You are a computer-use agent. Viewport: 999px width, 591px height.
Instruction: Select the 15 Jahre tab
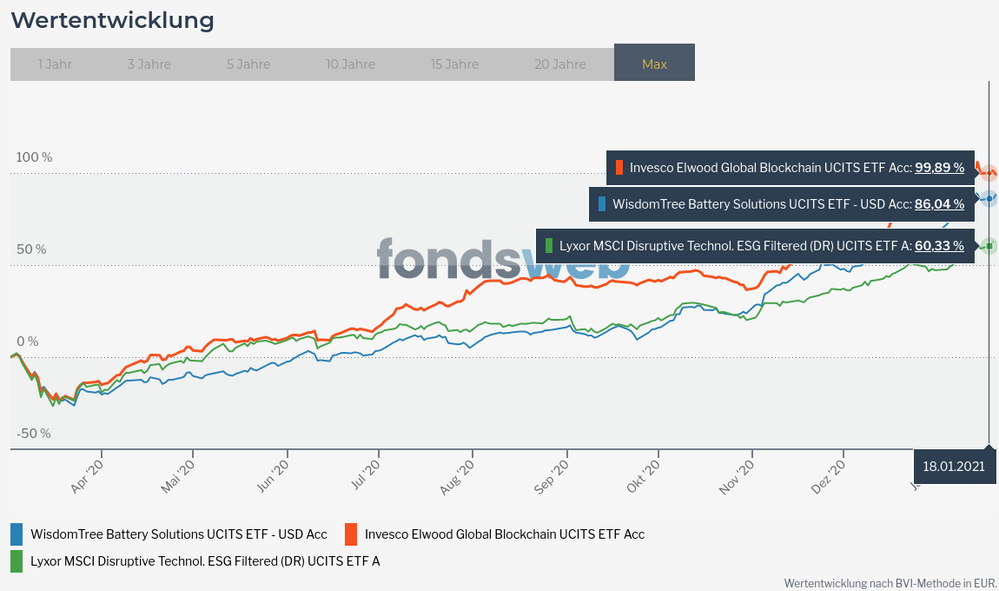coord(455,64)
